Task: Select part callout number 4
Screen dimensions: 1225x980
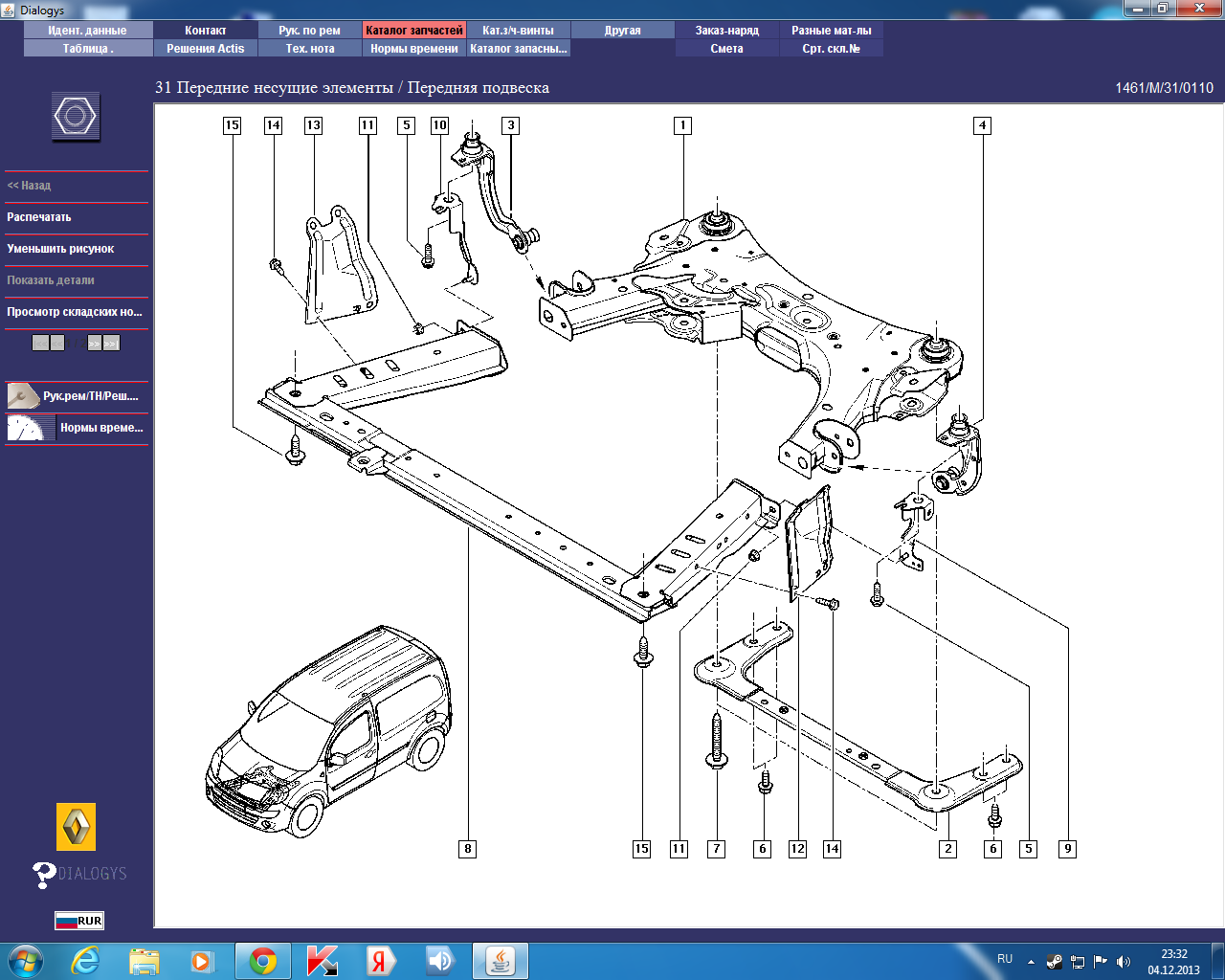Action: point(982,125)
